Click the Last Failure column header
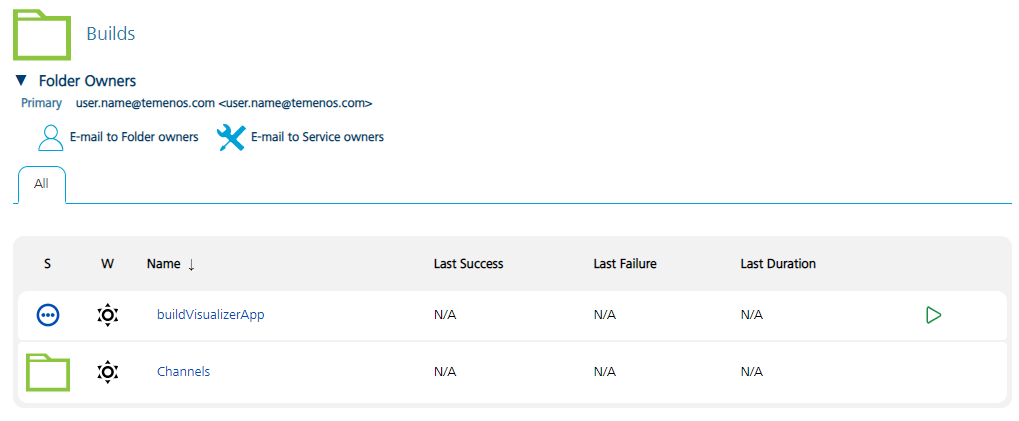 click(x=624, y=264)
